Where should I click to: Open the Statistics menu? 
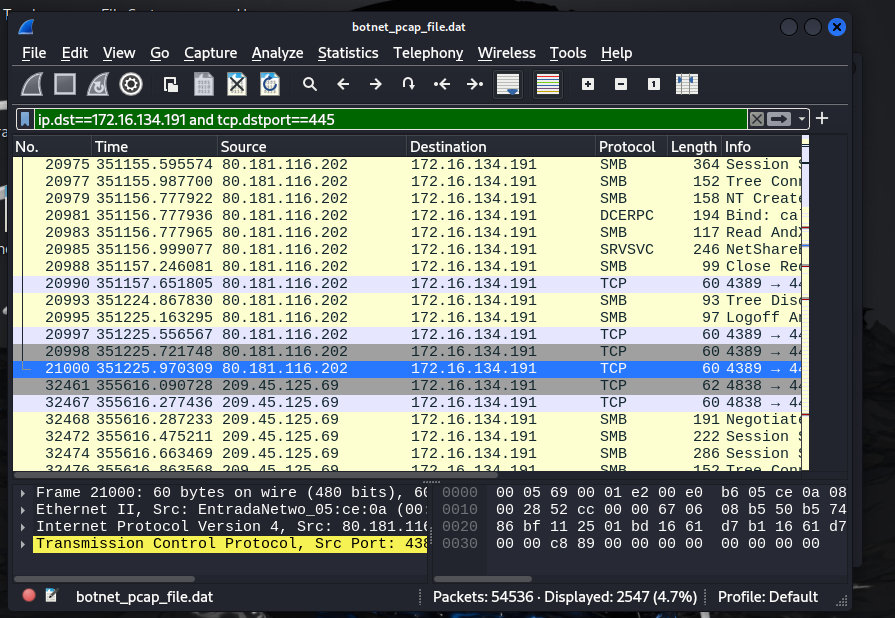pyautogui.click(x=348, y=53)
